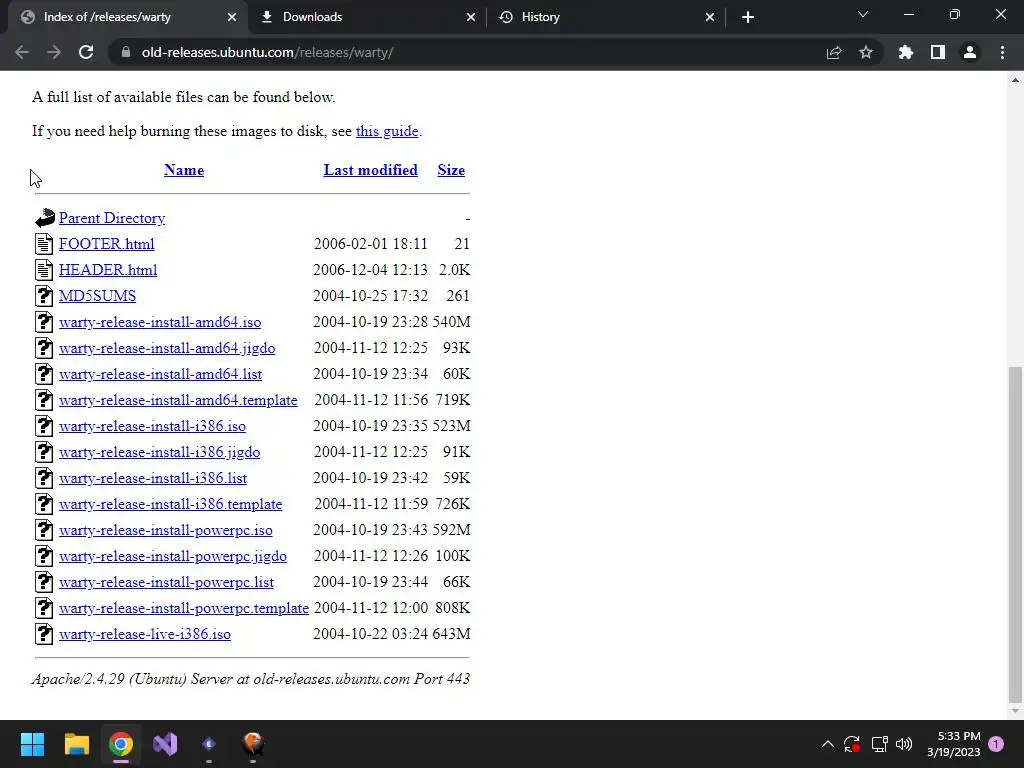1024x768 pixels.
Task: Open the Chrome profile avatar
Action: [x=970, y=52]
